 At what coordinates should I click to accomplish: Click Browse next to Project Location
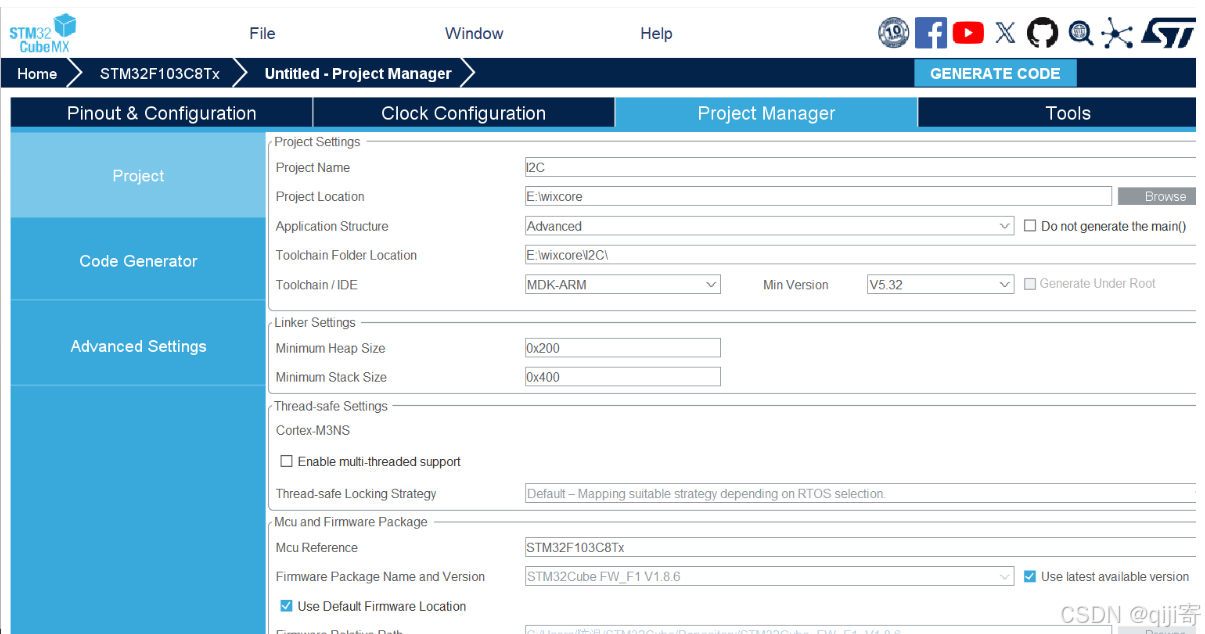(1158, 197)
